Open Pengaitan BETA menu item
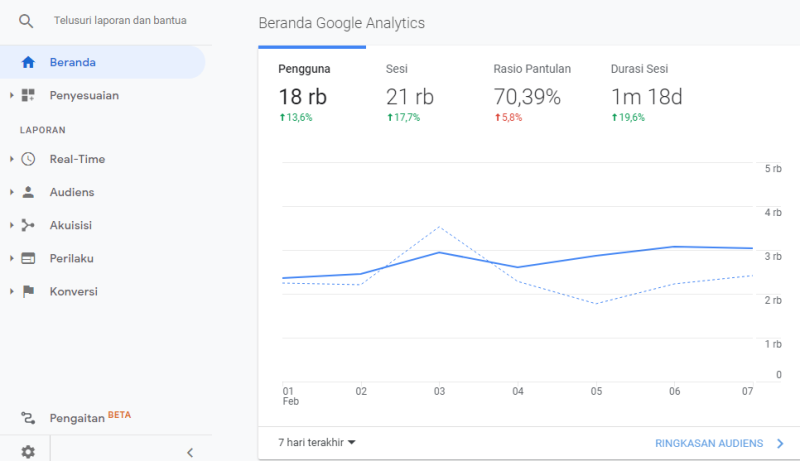Viewport: 800px width, 461px height. (x=90, y=418)
